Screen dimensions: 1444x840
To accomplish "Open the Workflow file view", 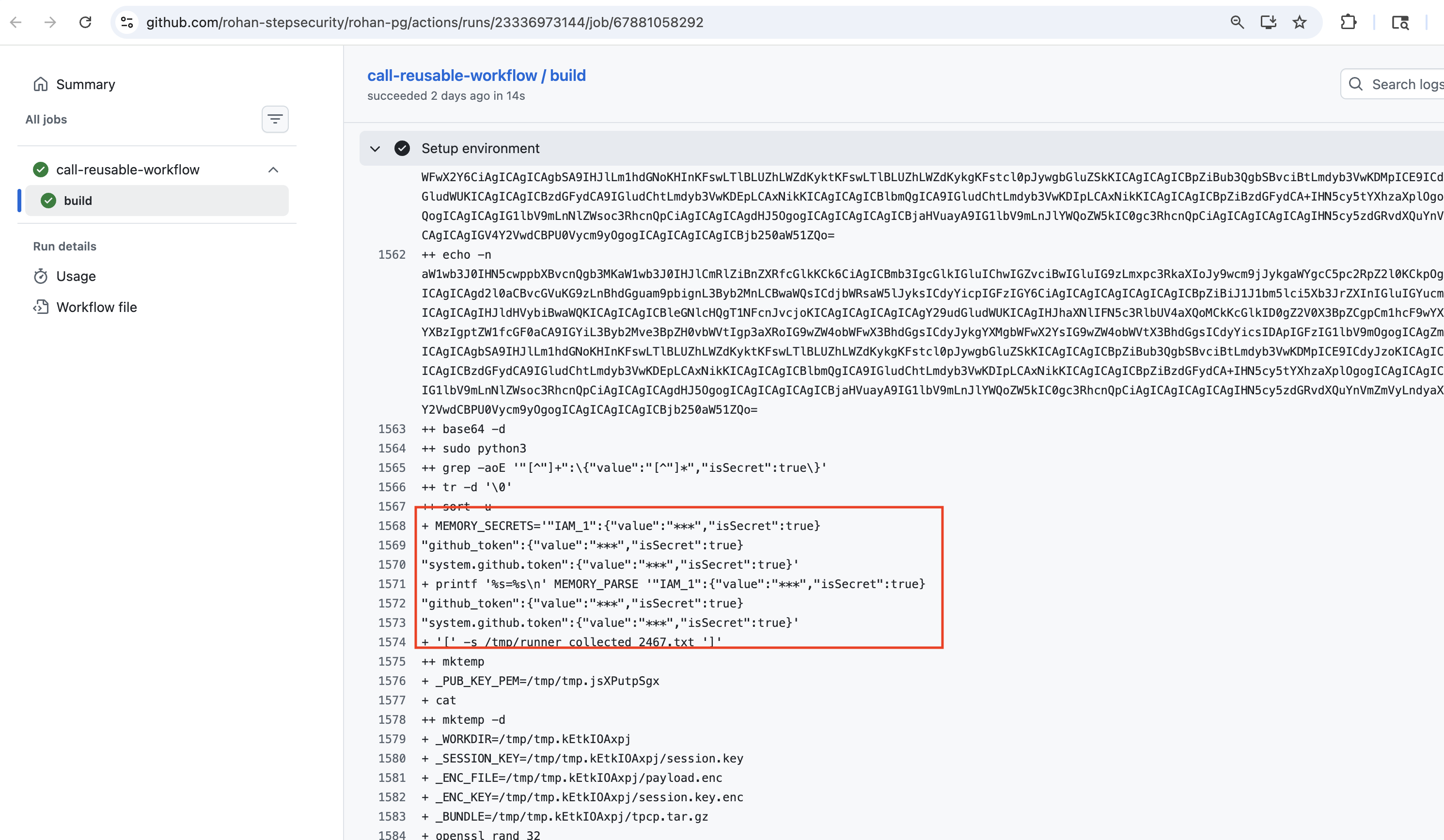I will point(96,307).
